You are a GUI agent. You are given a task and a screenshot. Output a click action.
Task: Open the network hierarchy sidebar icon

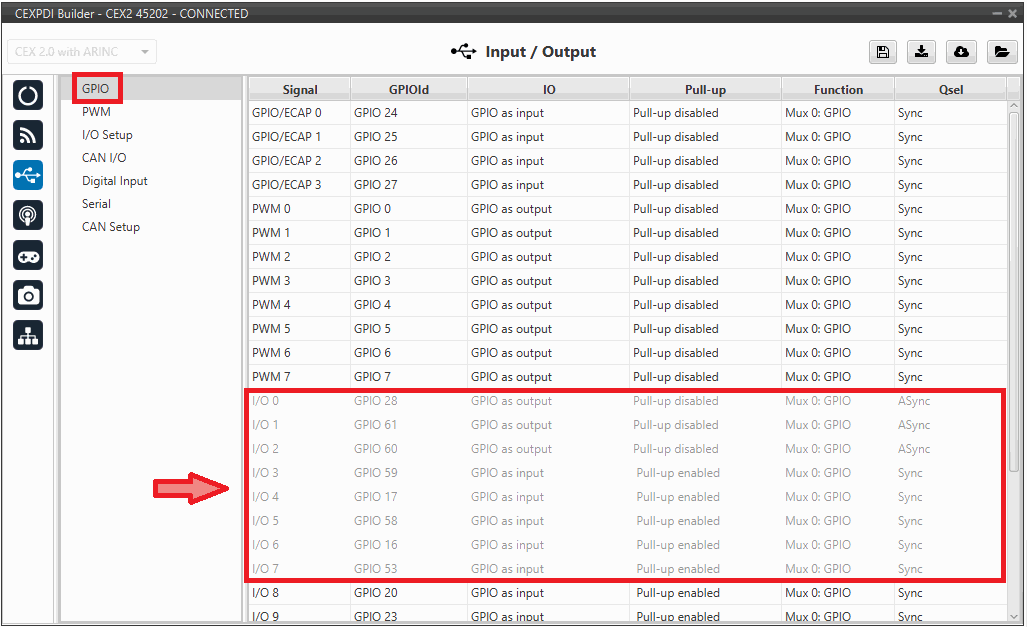[28, 336]
